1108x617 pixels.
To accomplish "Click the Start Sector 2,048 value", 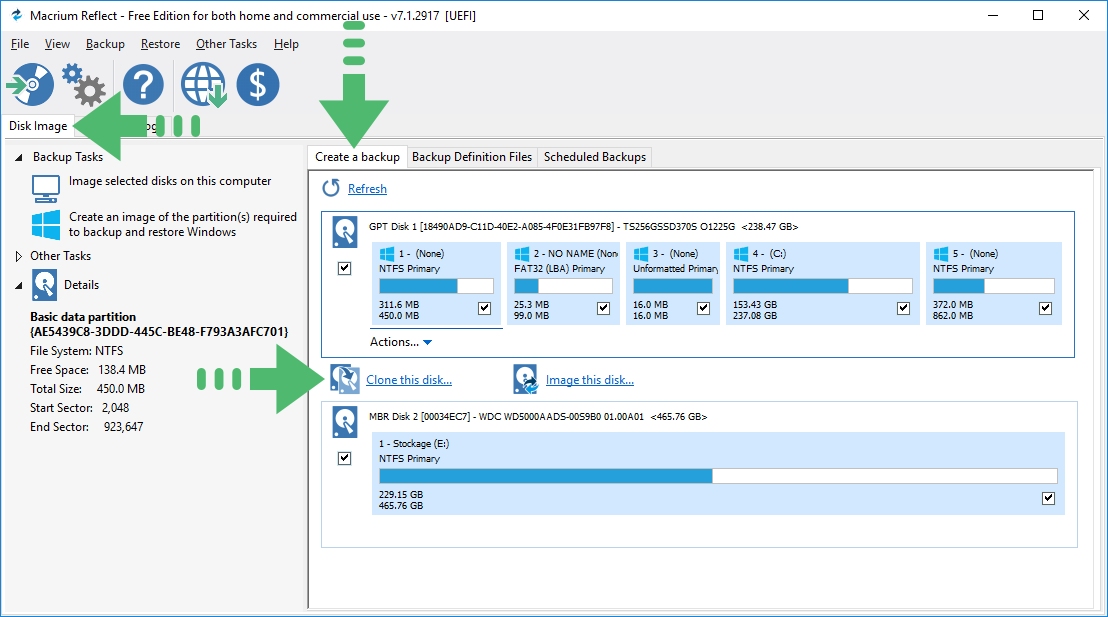I will pyautogui.click(x=115, y=408).
